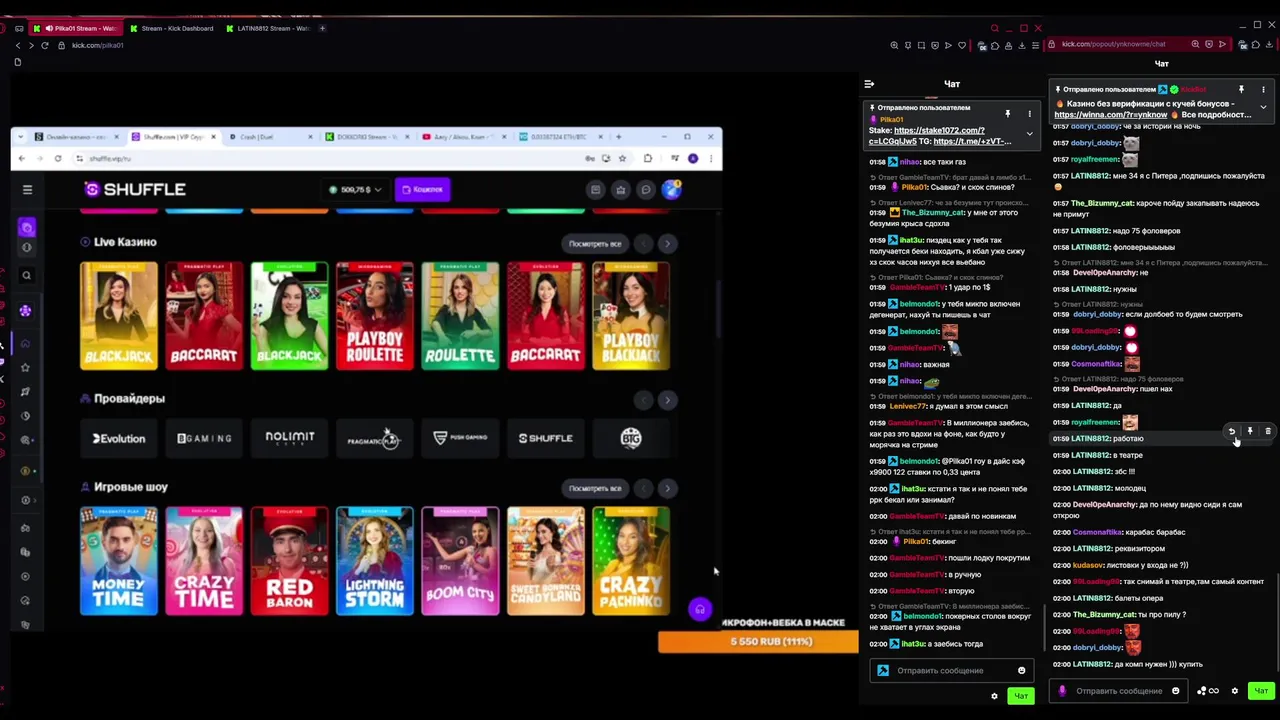1280x720 pixels.
Task: Open the Playboy Roulette live game
Action: (375, 316)
